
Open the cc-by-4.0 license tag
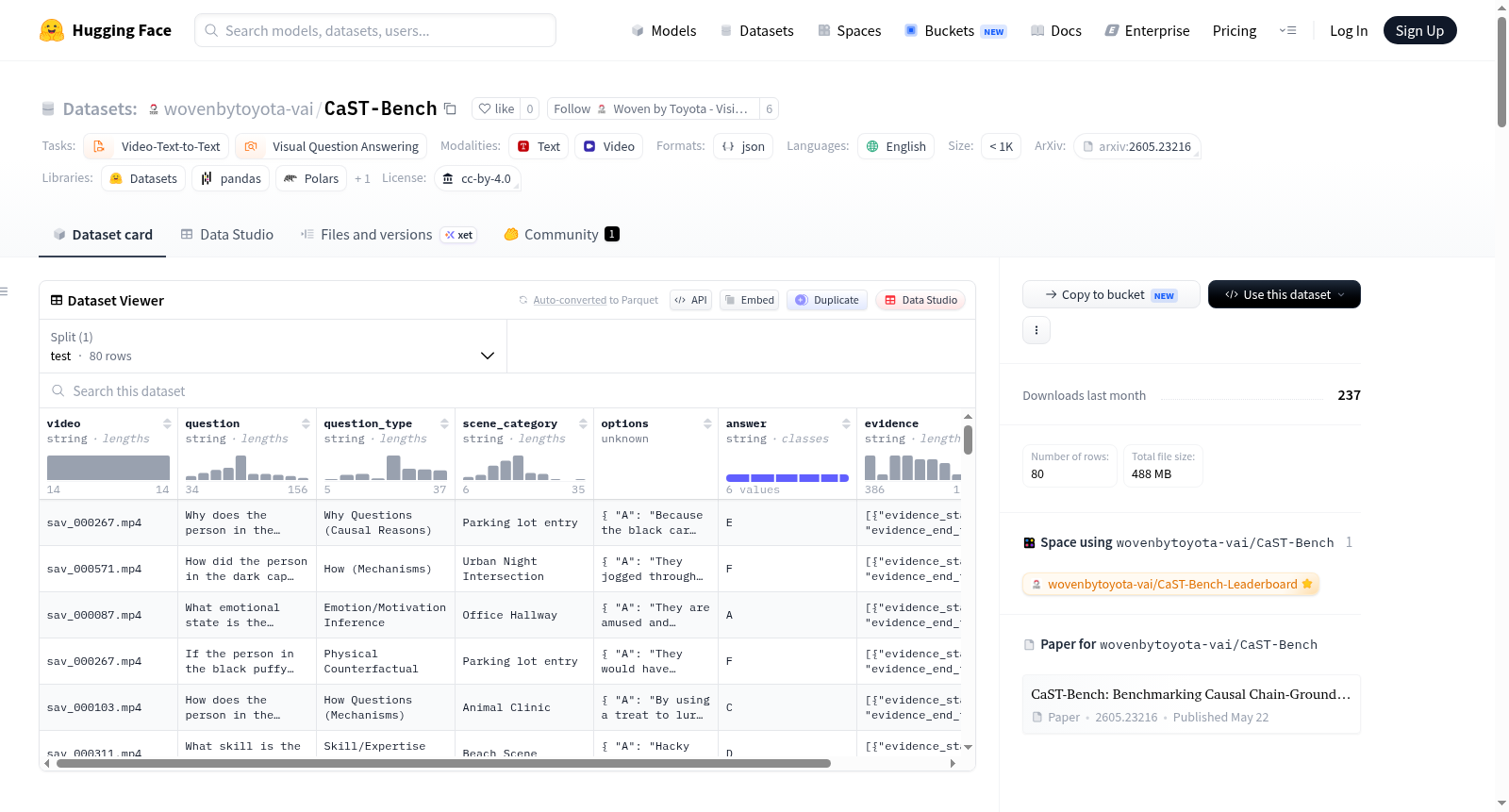click(477, 178)
